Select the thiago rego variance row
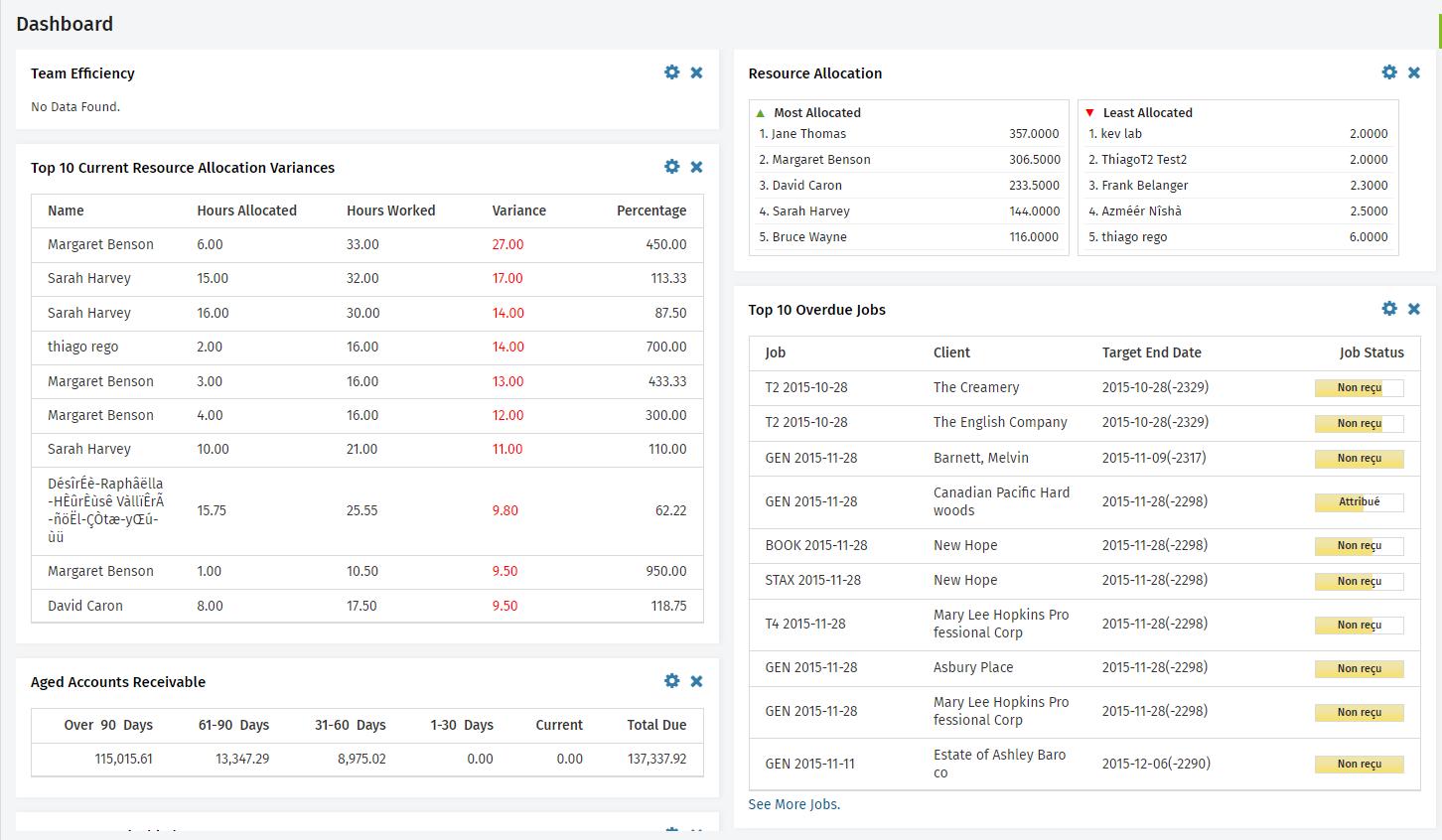Viewport: 1442px width, 840px height. (x=84, y=346)
